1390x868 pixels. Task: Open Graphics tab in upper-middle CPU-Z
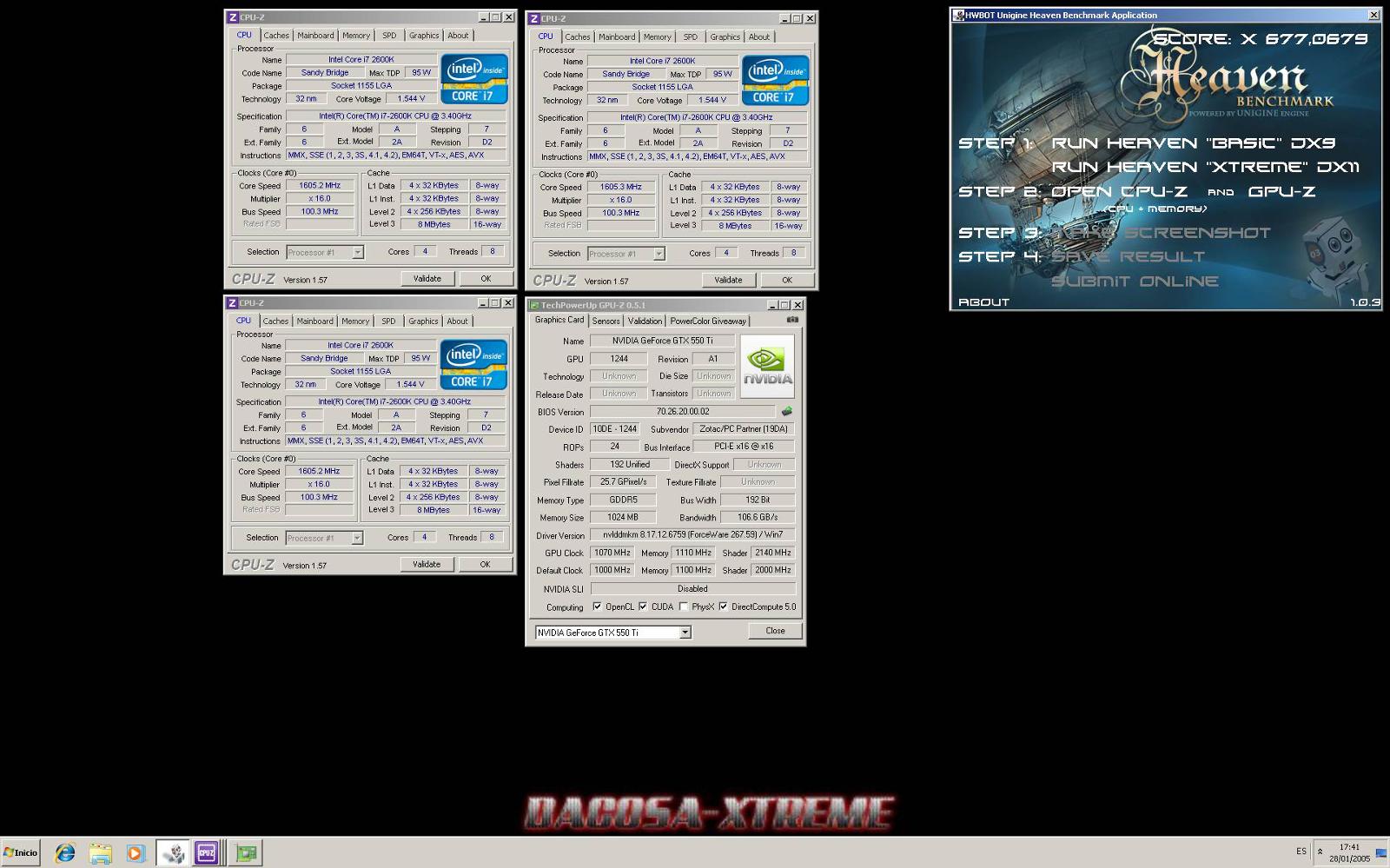point(725,36)
